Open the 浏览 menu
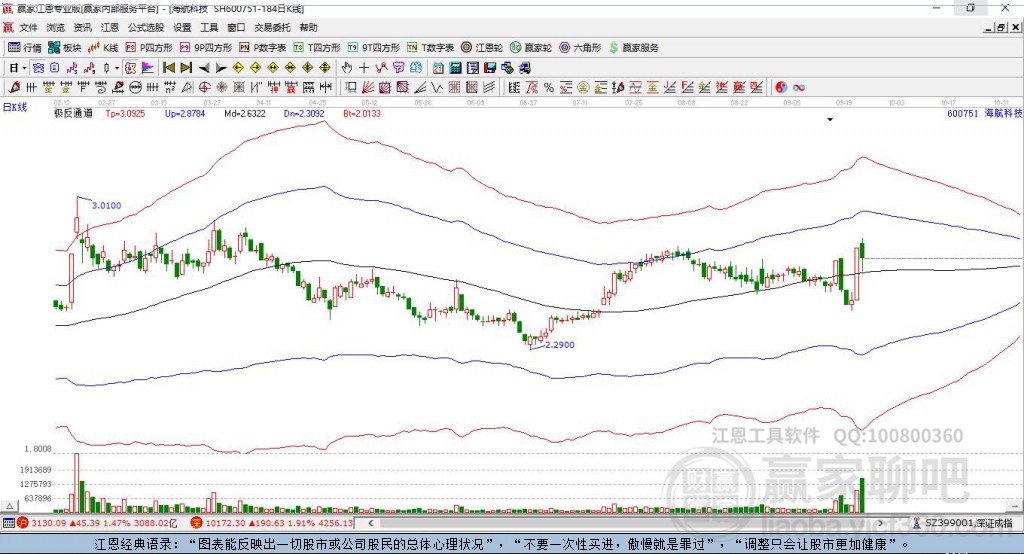Image resolution: width=1024 pixels, height=554 pixels. coord(56,27)
